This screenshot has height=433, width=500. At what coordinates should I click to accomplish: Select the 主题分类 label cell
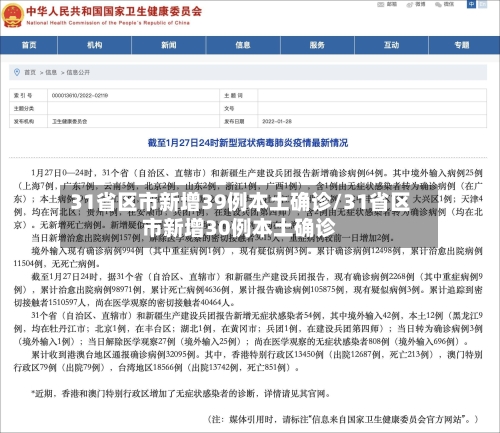pyautogui.click(x=28, y=108)
